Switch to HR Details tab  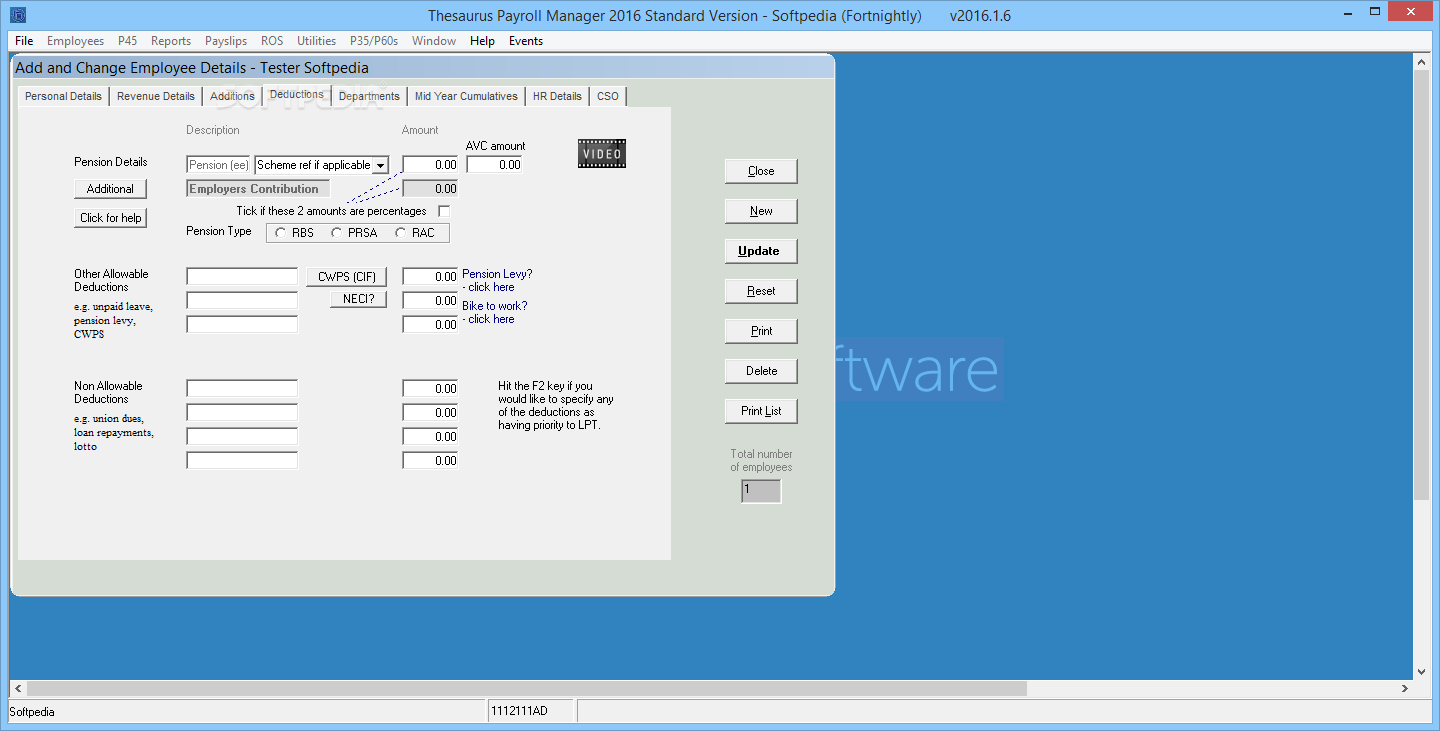(557, 96)
